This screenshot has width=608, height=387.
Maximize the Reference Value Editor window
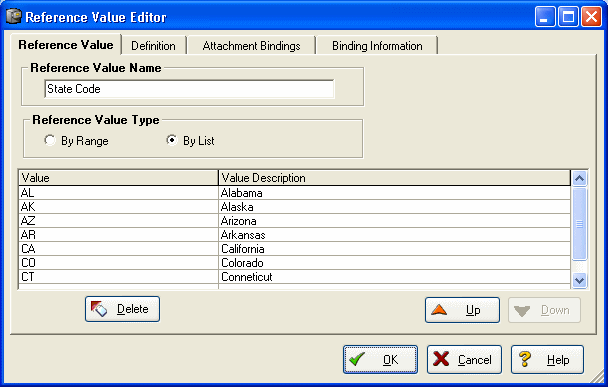coord(568,17)
